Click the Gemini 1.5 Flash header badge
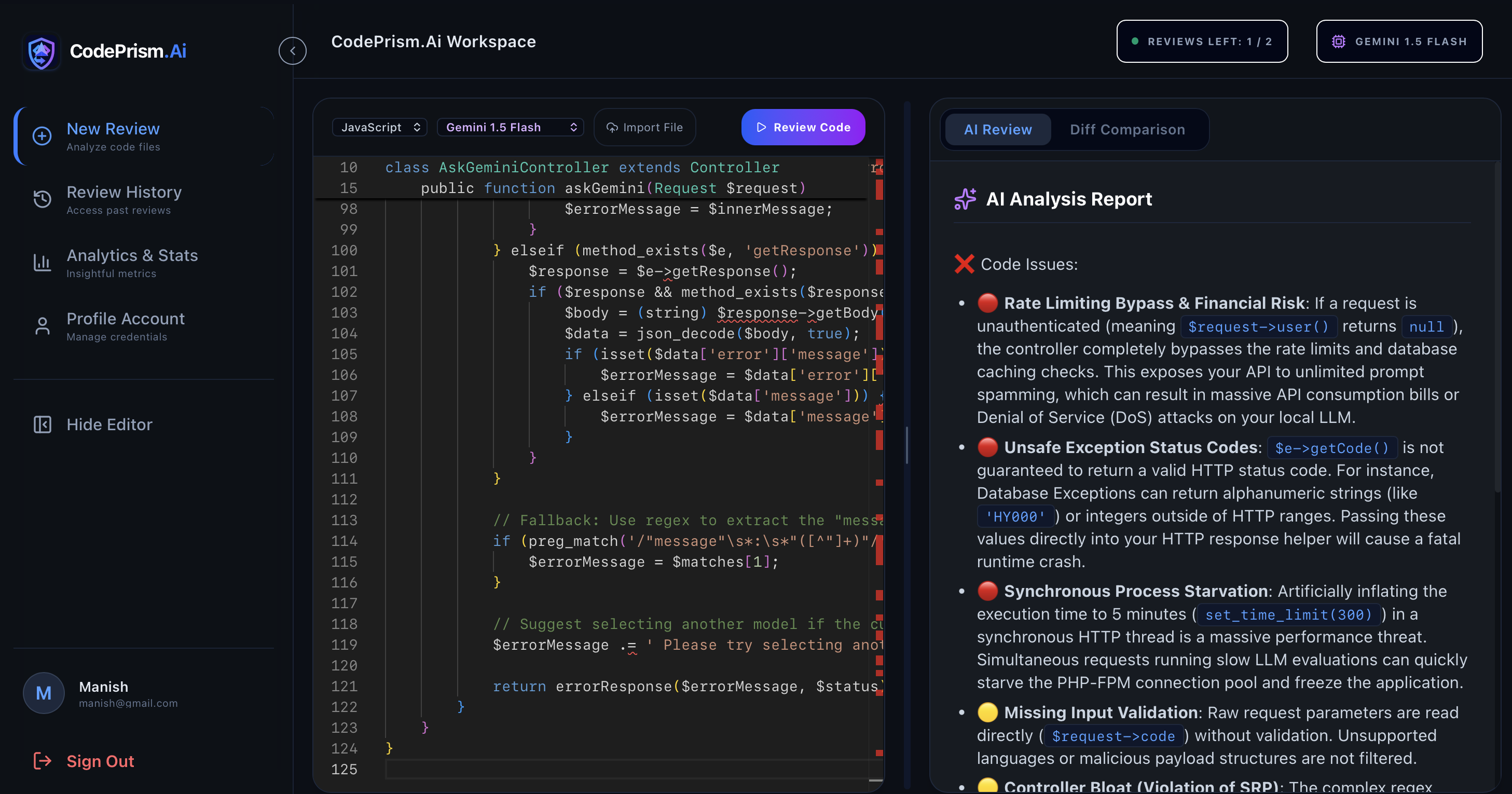 tap(1399, 42)
